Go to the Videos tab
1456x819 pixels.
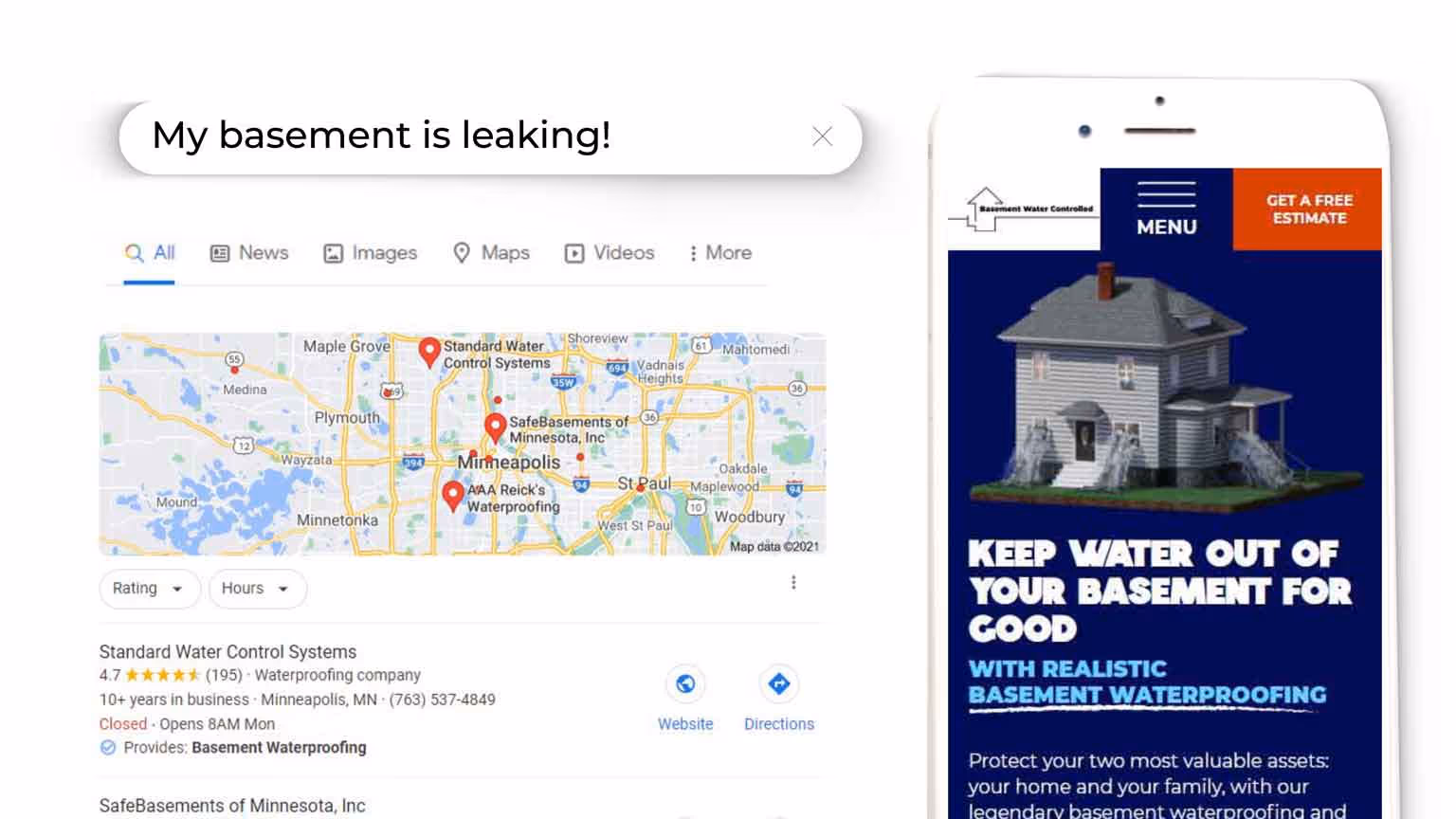(610, 253)
